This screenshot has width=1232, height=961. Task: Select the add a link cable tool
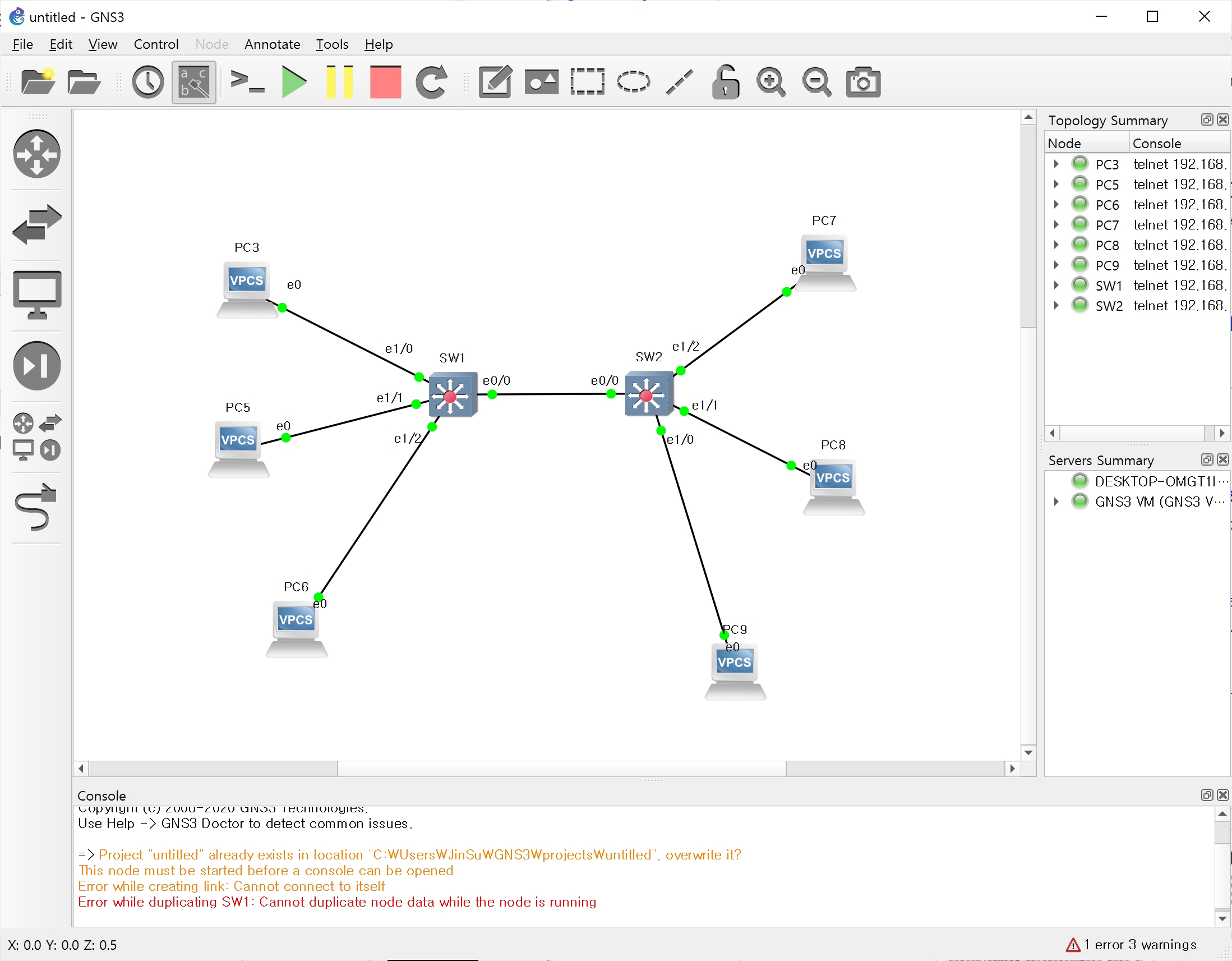pyautogui.click(x=37, y=506)
